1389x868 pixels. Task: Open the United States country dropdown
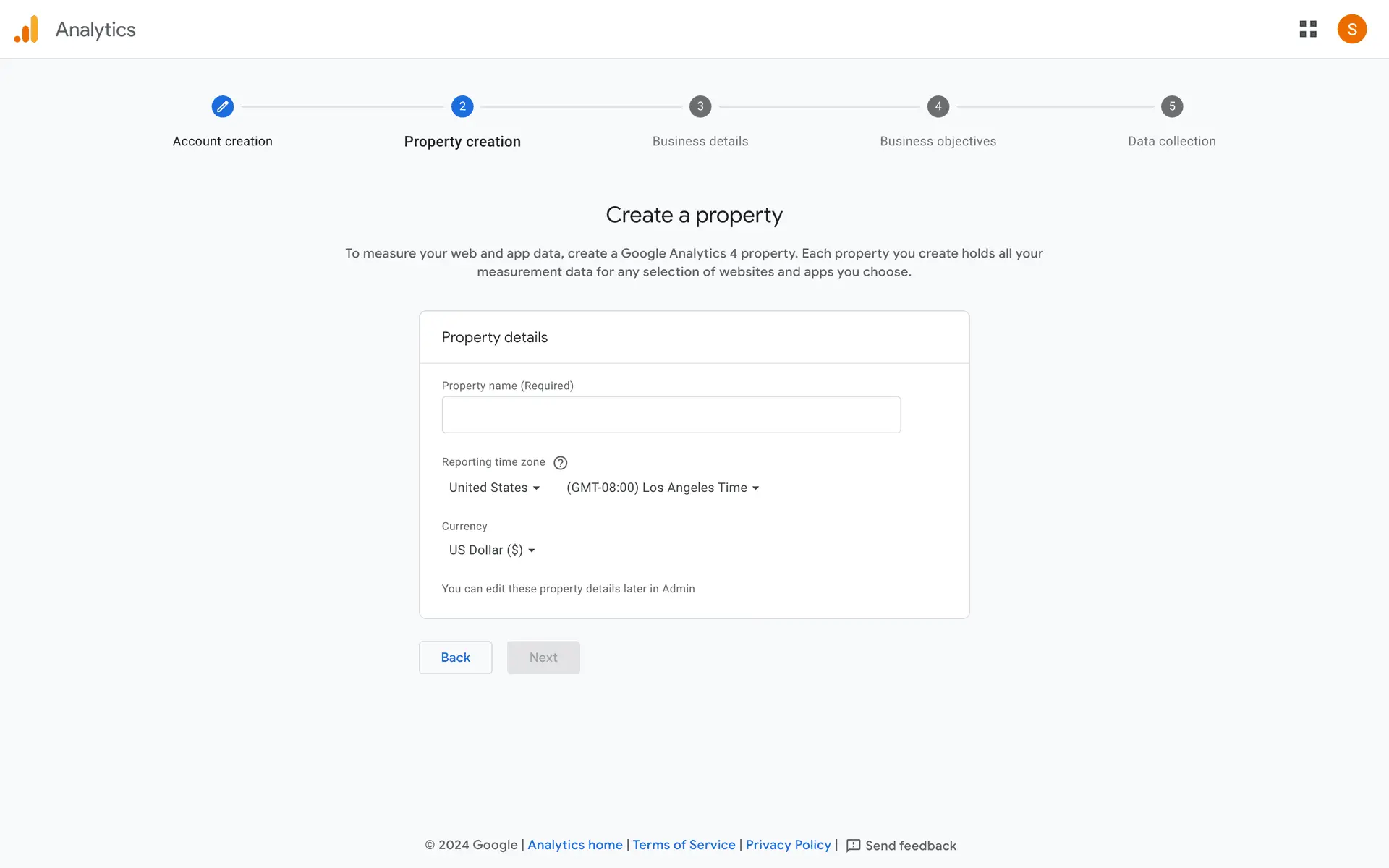[x=494, y=488]
